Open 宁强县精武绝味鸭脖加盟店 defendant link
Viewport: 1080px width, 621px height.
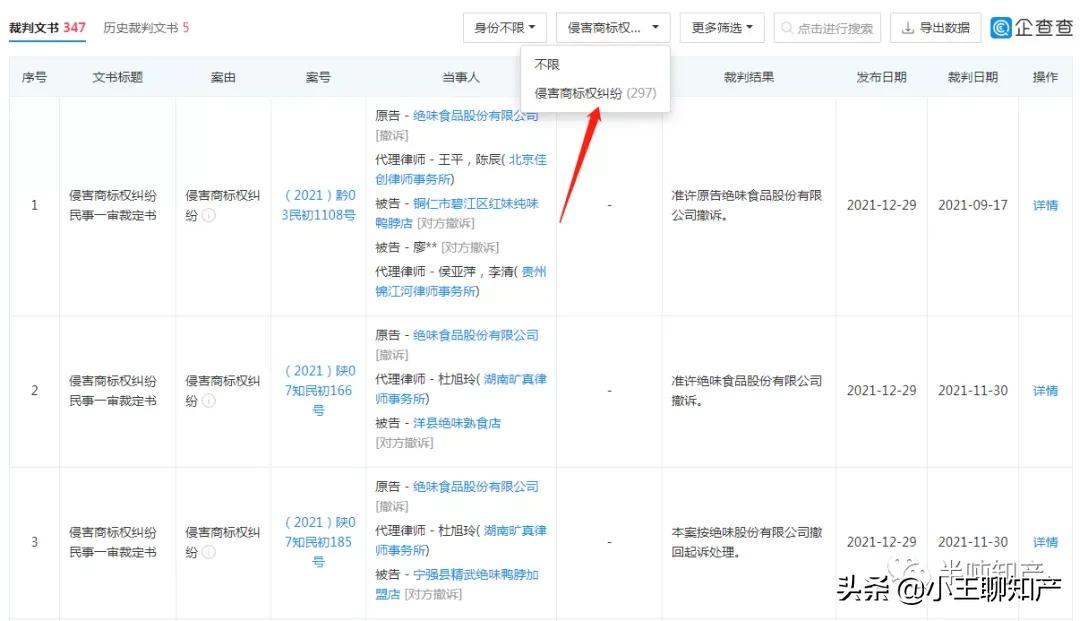coord(457,584)
